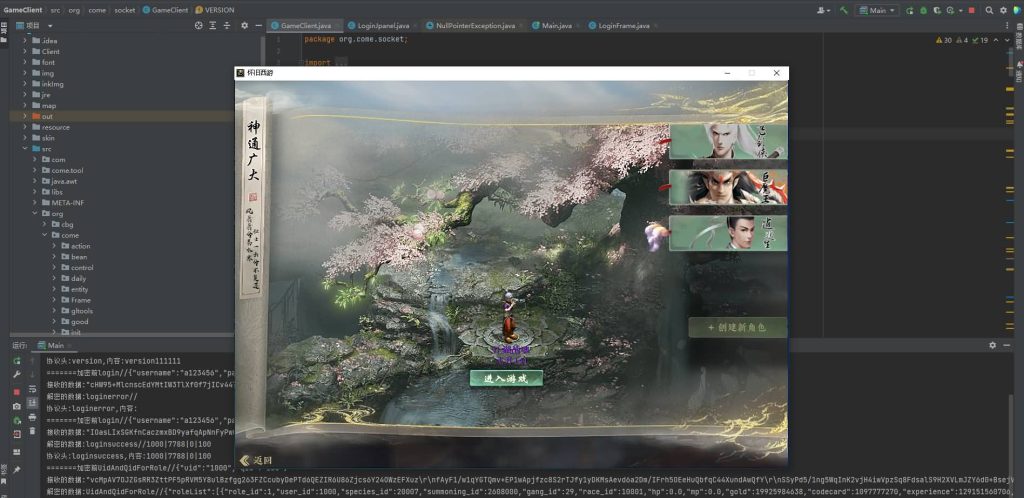
Task: Expand the action package node
Action: pos(80,246)
